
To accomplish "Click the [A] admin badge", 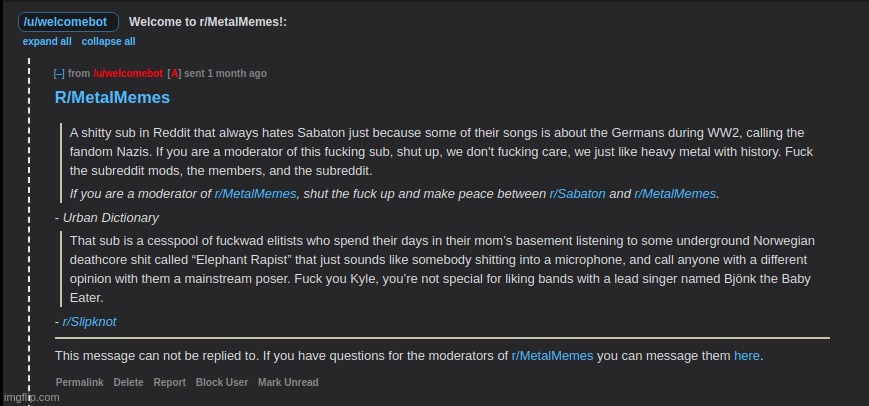I will (174, 74).
